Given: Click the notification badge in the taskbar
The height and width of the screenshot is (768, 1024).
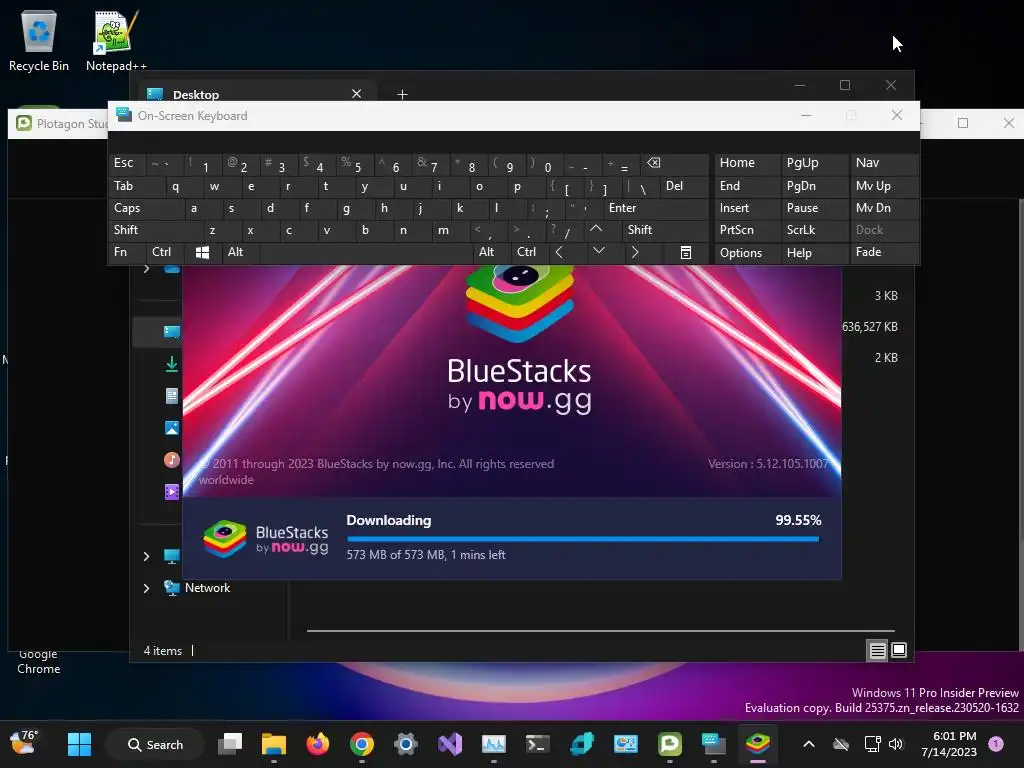Looking at the screenshot, I should [996, 743].
